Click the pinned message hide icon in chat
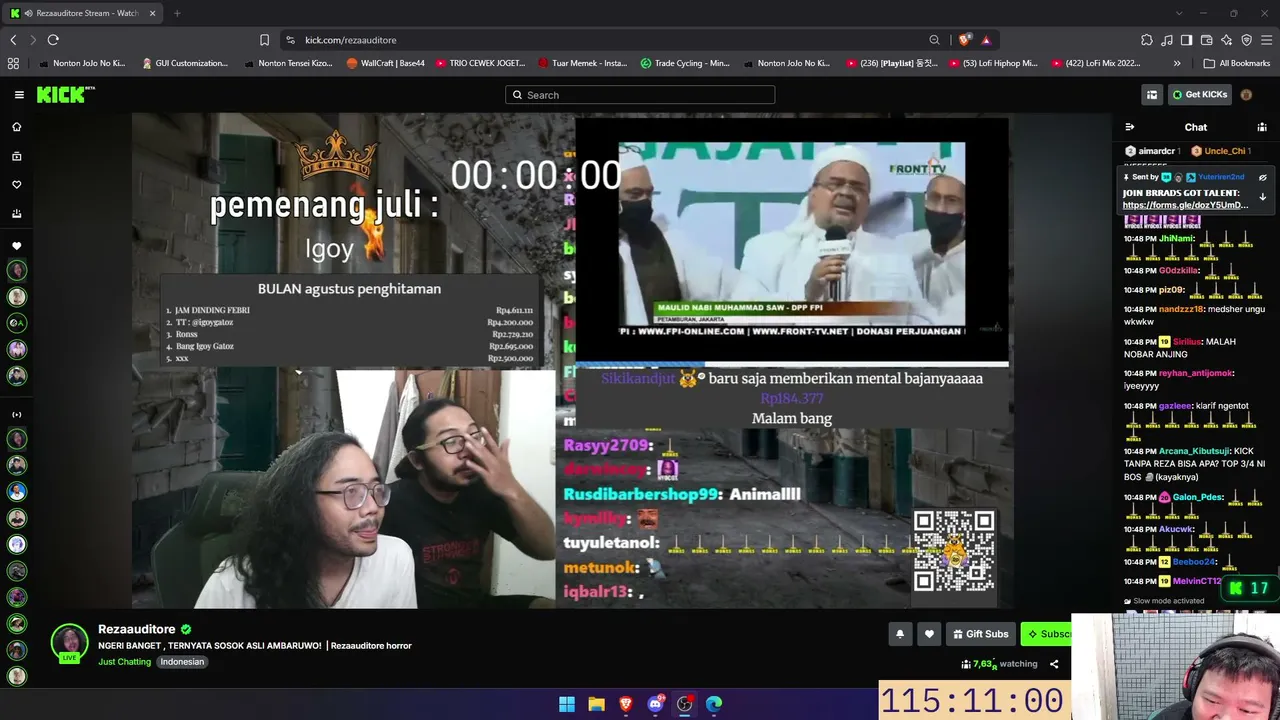The height and width of the screenshot is (720, 1280). pyautogui.click(x=1262, y=177)
